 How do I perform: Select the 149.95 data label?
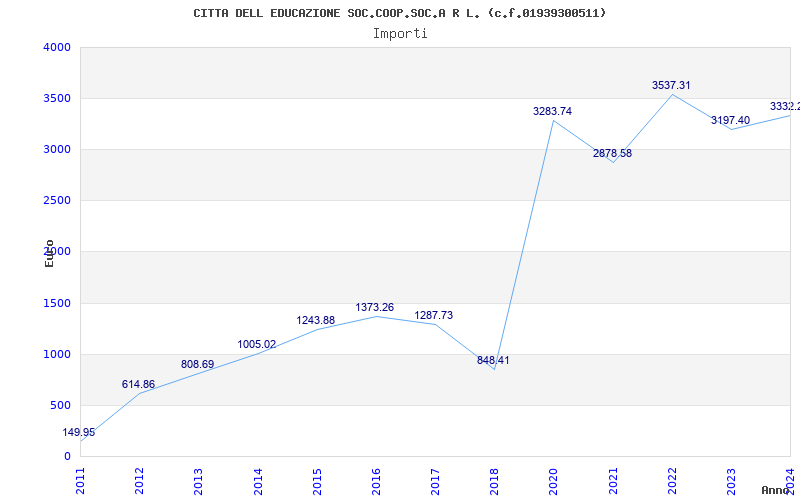tap(79, 433)
